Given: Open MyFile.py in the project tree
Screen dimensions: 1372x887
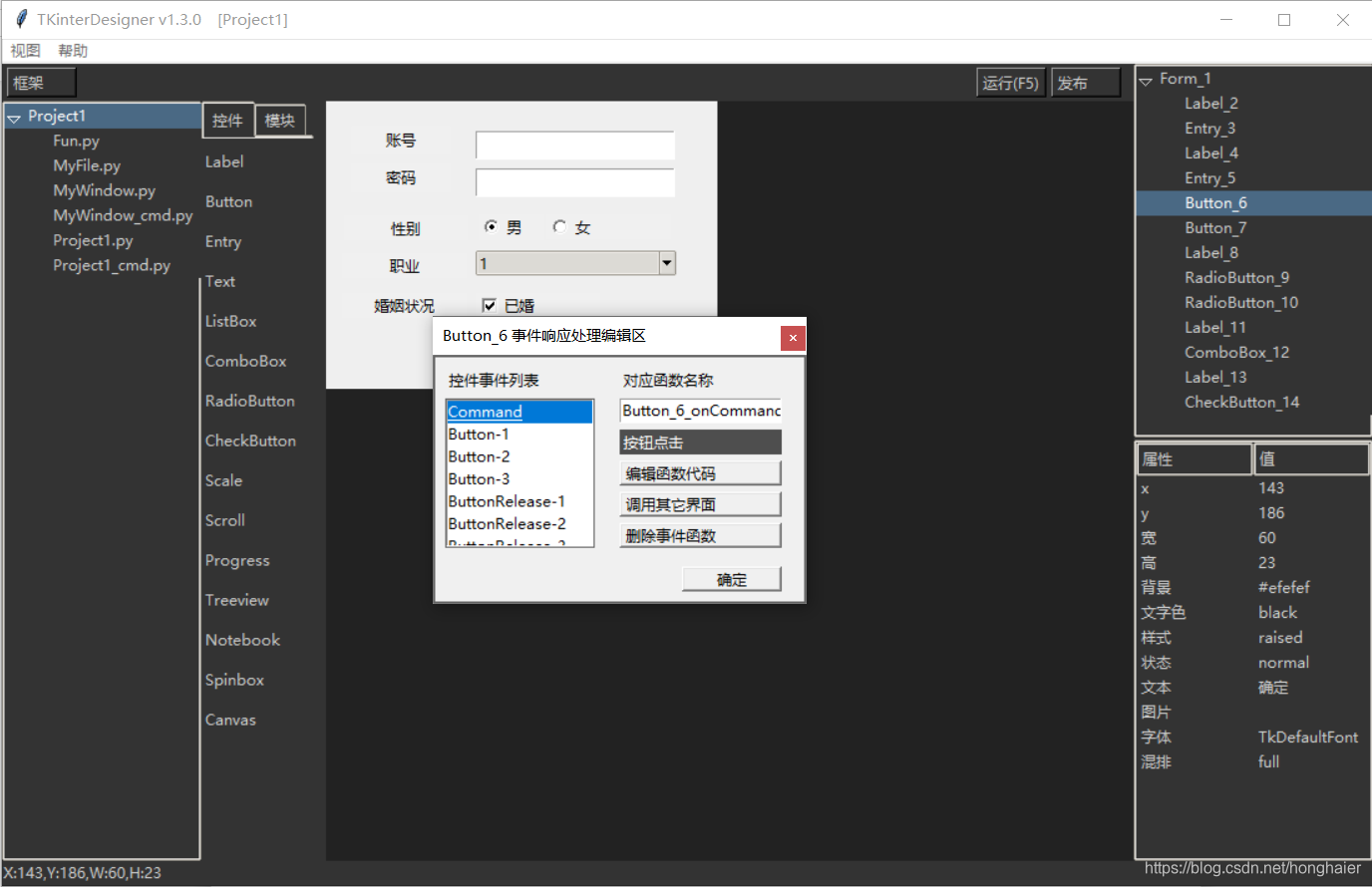Looking at the screenshot, I should tap(87, 166).
